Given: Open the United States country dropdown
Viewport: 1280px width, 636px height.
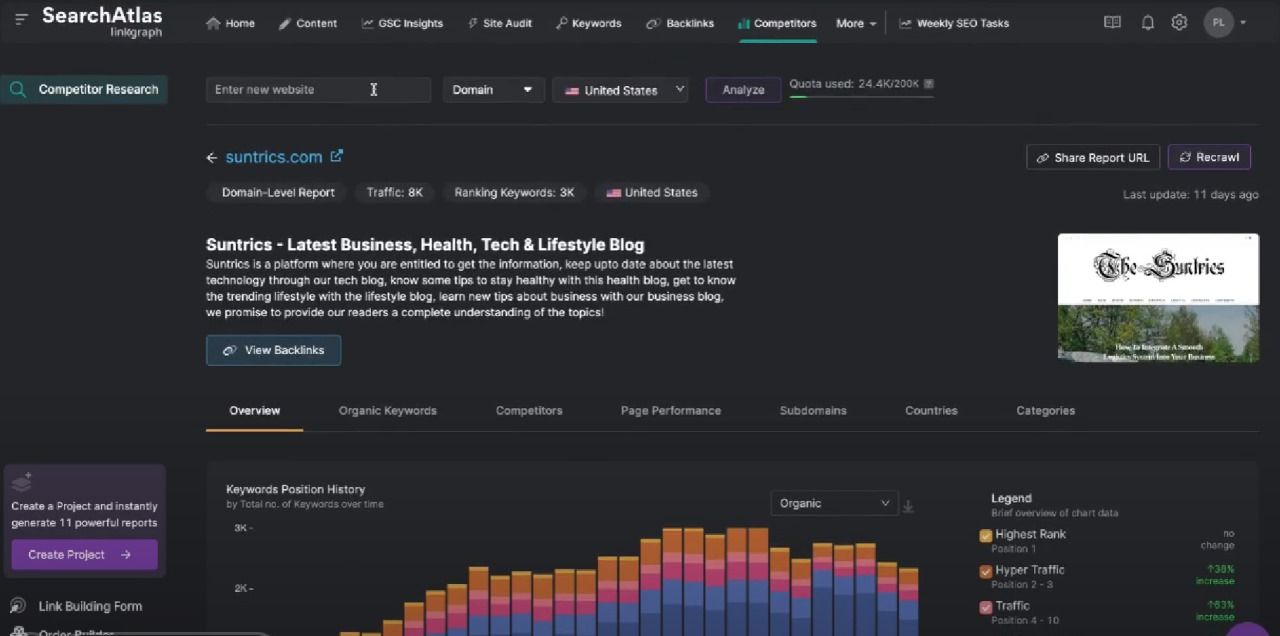Looking at the screenshot, I should pyautogui.click(x=620, y=90).
